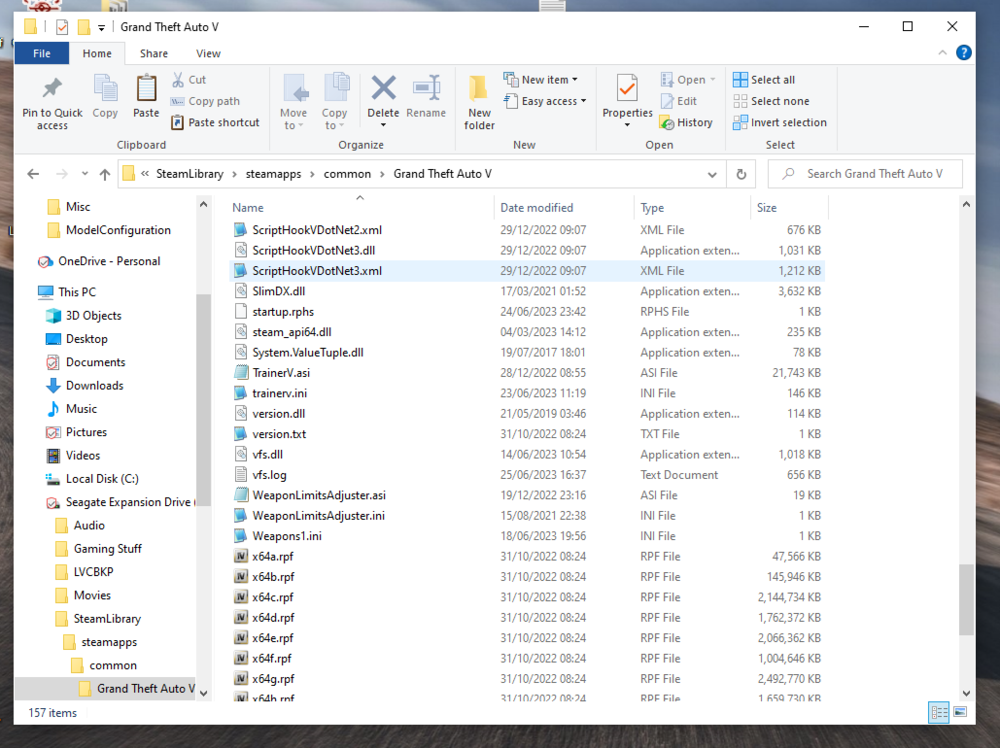The width and height of the screenshot is (1000, 748).
Task: Invert the current selection
Action: [x=780, y=122]
